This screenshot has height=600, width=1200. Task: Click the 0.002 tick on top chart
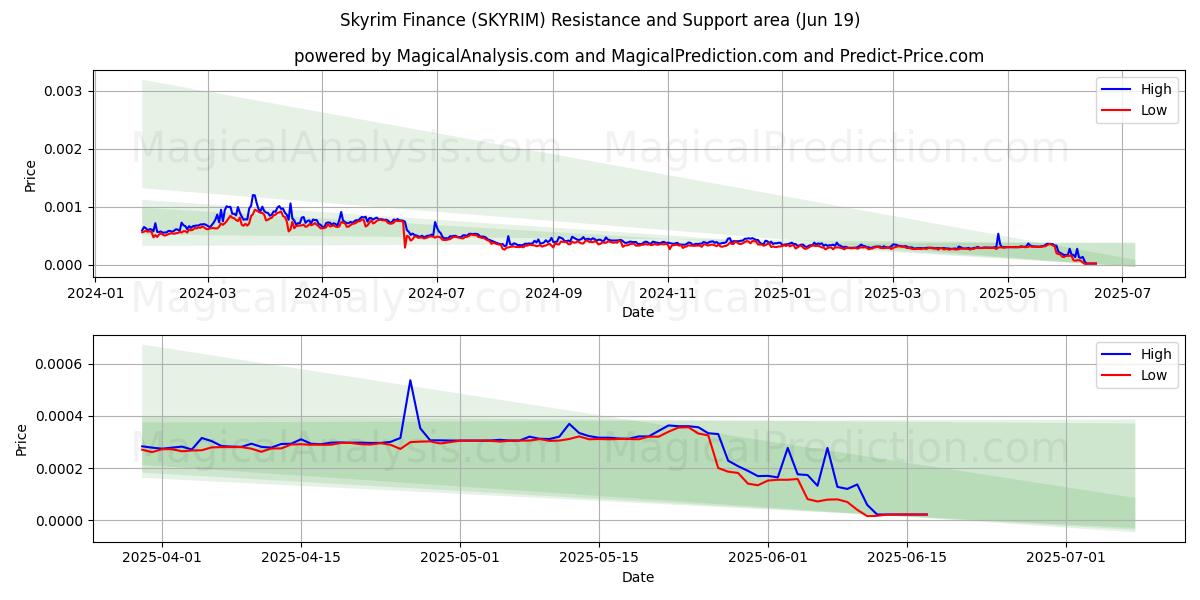tap(65, 149)
